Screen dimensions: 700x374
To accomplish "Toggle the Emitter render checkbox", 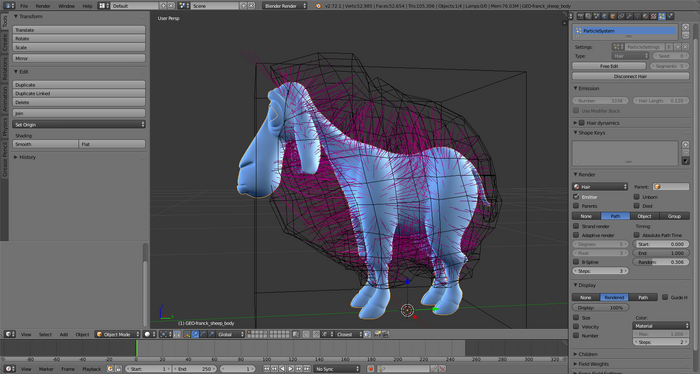I will (576, 196).
